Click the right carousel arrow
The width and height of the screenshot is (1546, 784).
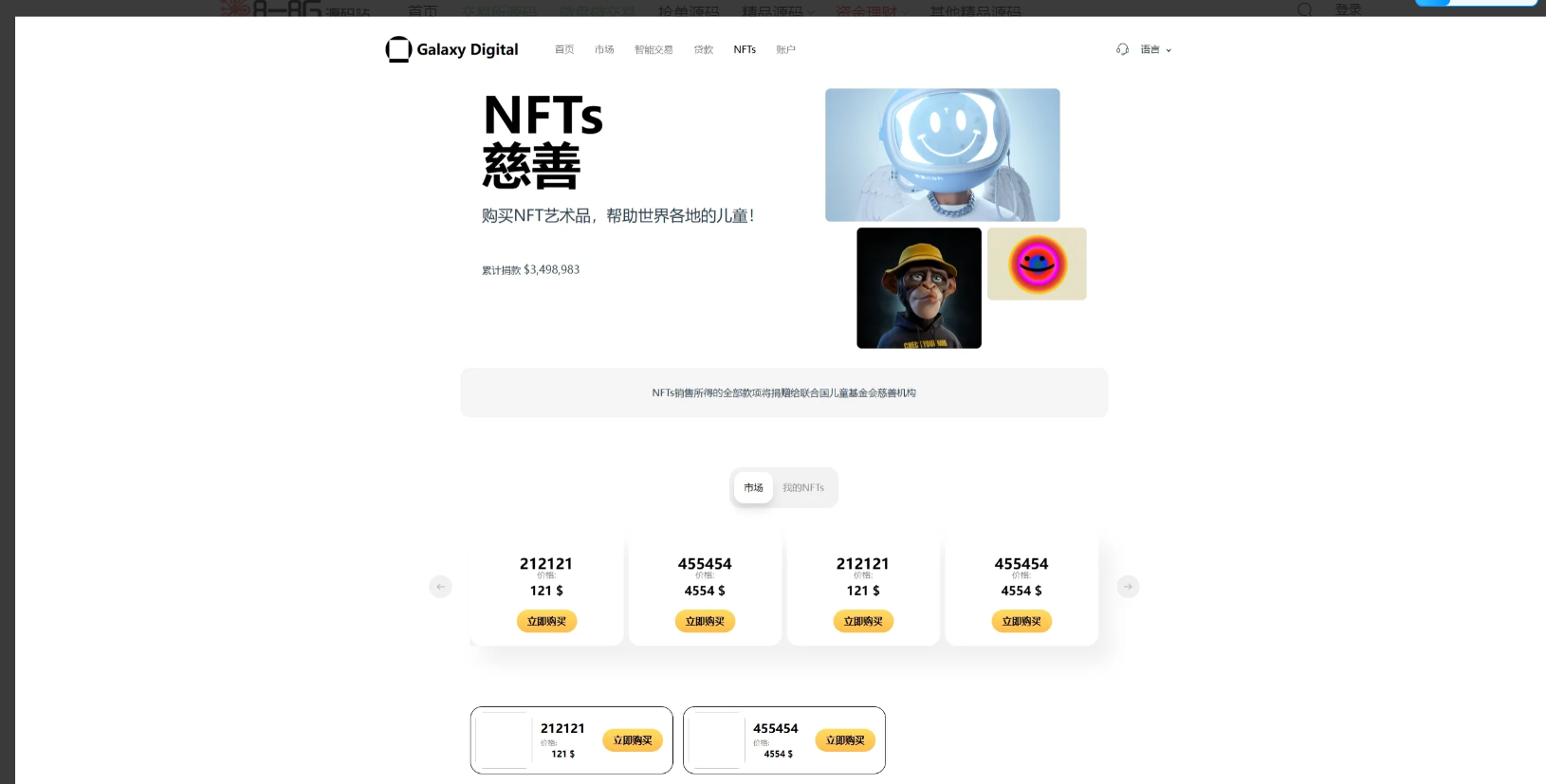pos(1128,587)
